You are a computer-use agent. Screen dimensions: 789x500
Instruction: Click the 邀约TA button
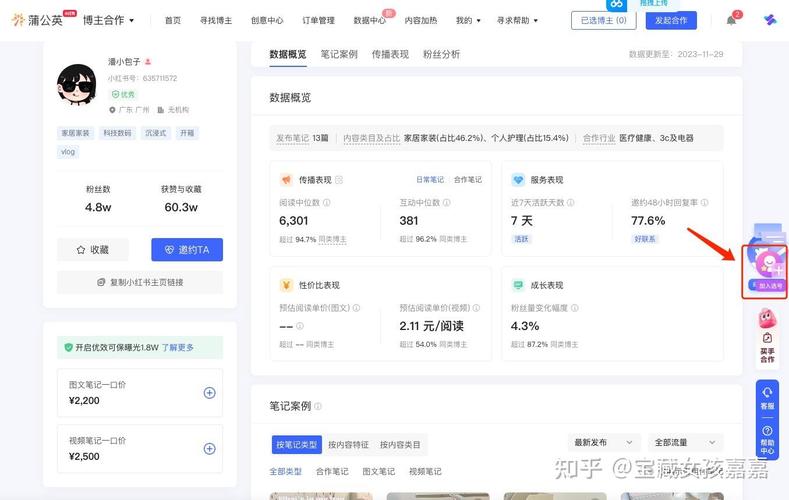(187, 250)
